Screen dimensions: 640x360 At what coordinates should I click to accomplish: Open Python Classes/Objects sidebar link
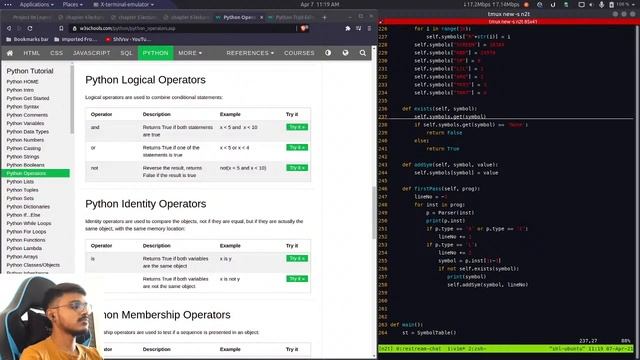(33, 265)
